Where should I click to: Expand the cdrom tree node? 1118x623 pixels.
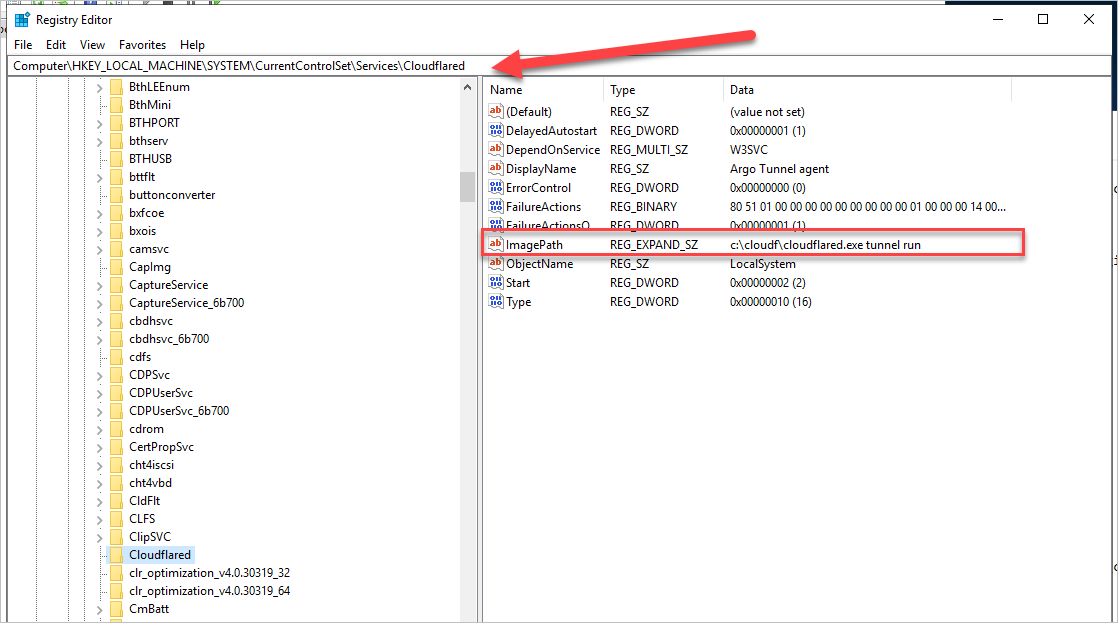(x=99, y=430)
